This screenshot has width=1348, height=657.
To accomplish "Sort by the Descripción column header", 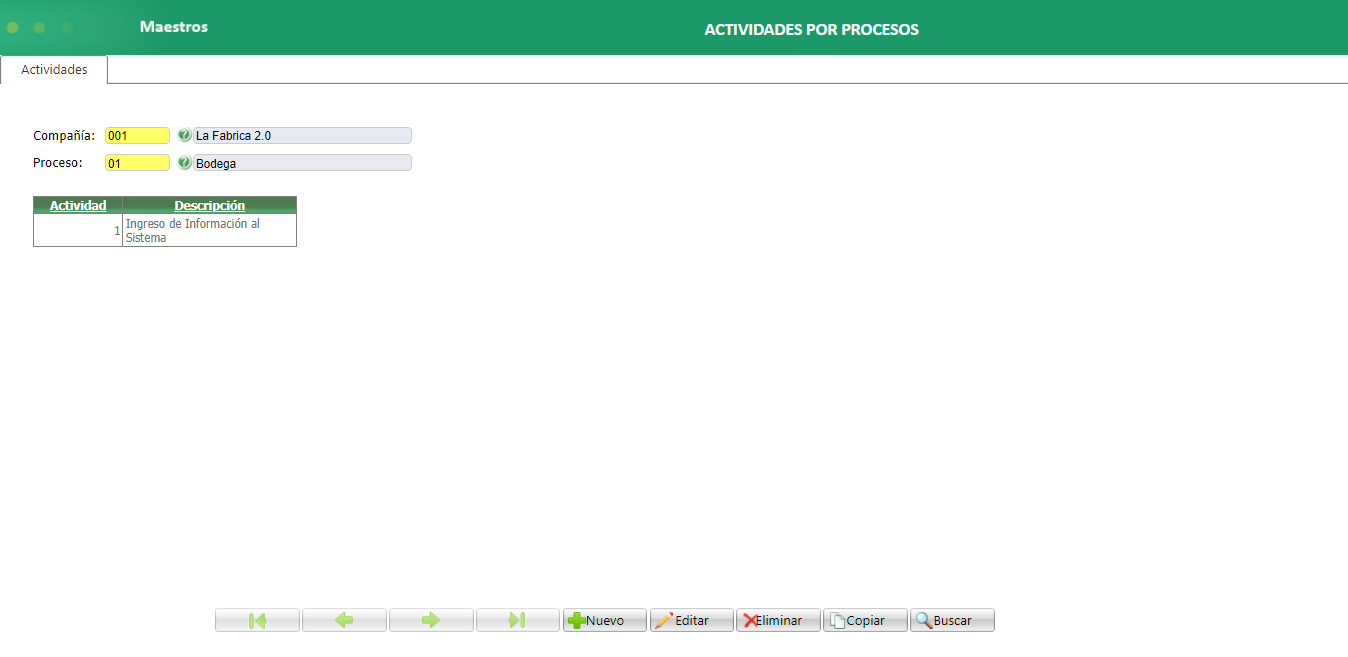I will tap(209, 205).
